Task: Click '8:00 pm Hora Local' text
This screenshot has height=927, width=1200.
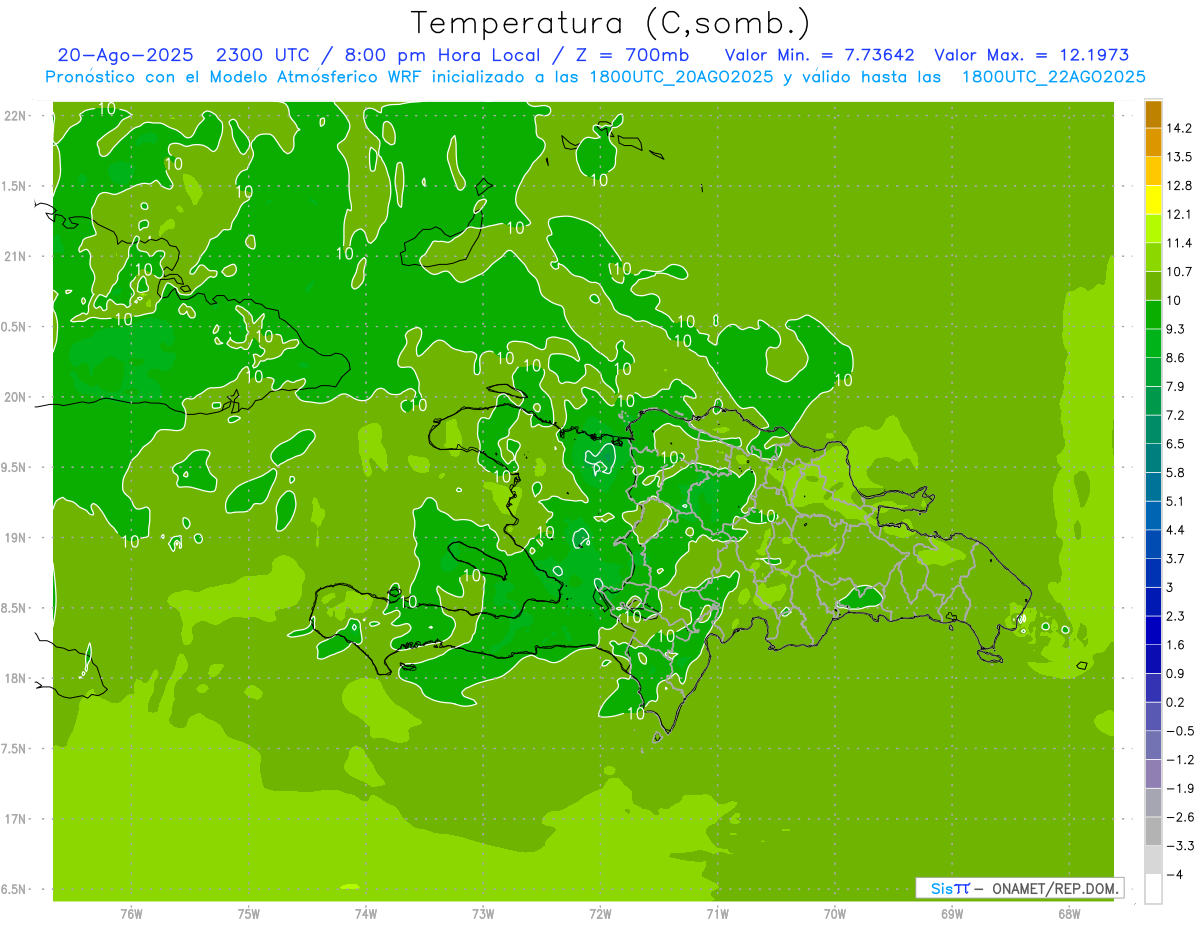Action: click(x=441, y=55)
